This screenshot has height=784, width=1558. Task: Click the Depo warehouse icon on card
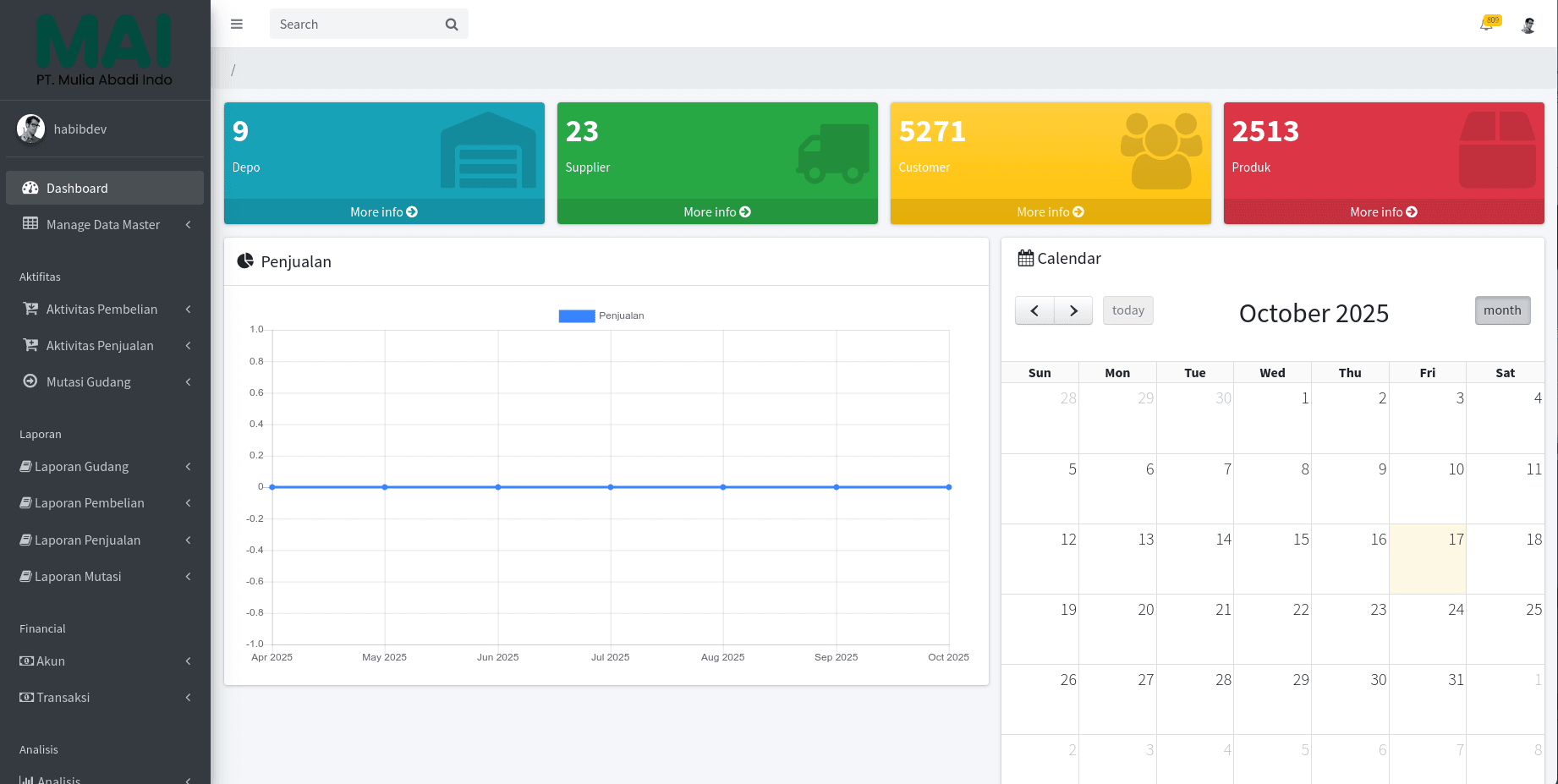488,150
